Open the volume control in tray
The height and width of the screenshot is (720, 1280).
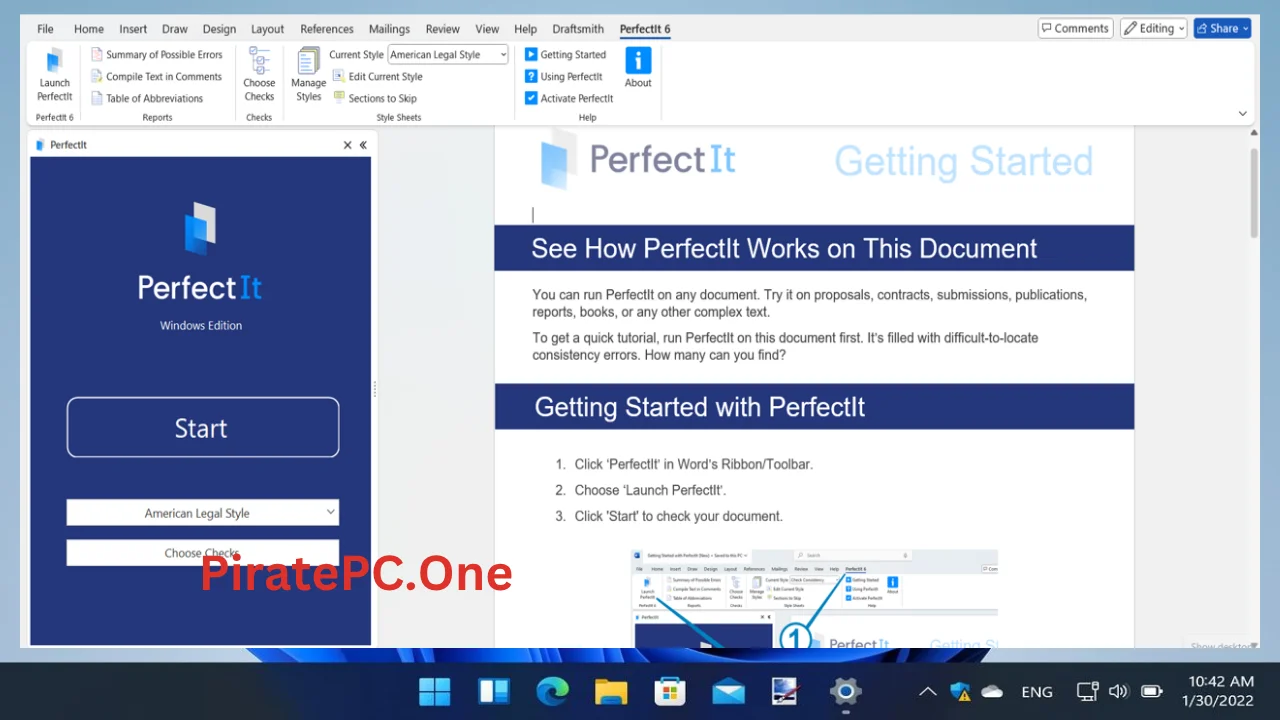1119,691
